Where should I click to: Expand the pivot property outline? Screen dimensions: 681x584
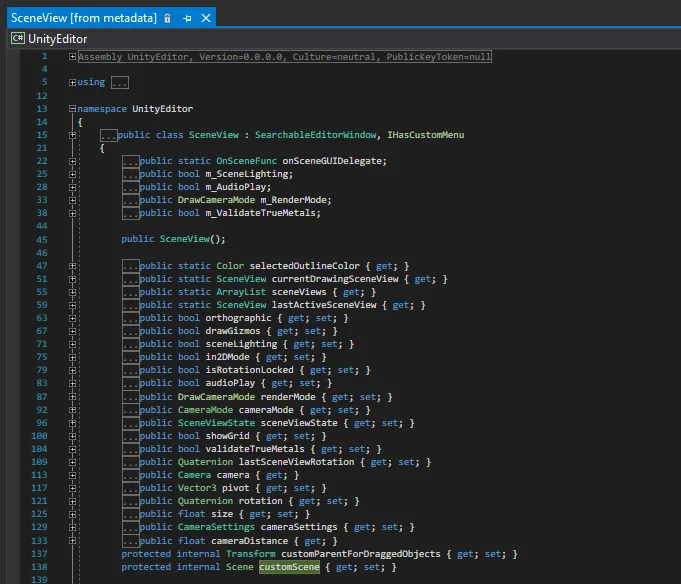[73, 488]
